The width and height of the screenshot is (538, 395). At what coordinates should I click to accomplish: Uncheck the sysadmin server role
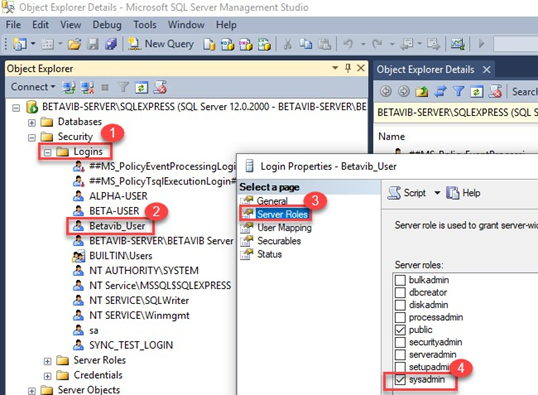400,380
